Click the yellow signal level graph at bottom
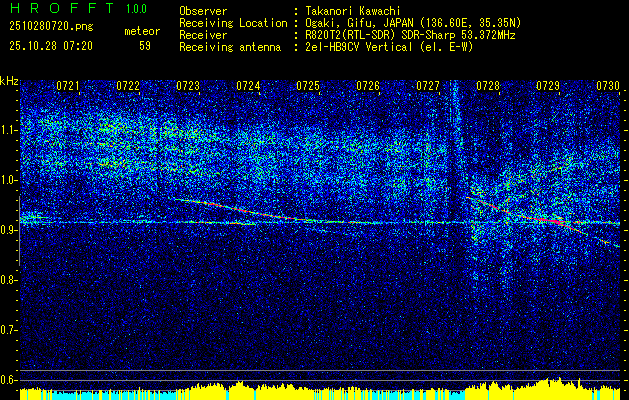This screenshot has width=629, height=400. (x=320, y=389)
